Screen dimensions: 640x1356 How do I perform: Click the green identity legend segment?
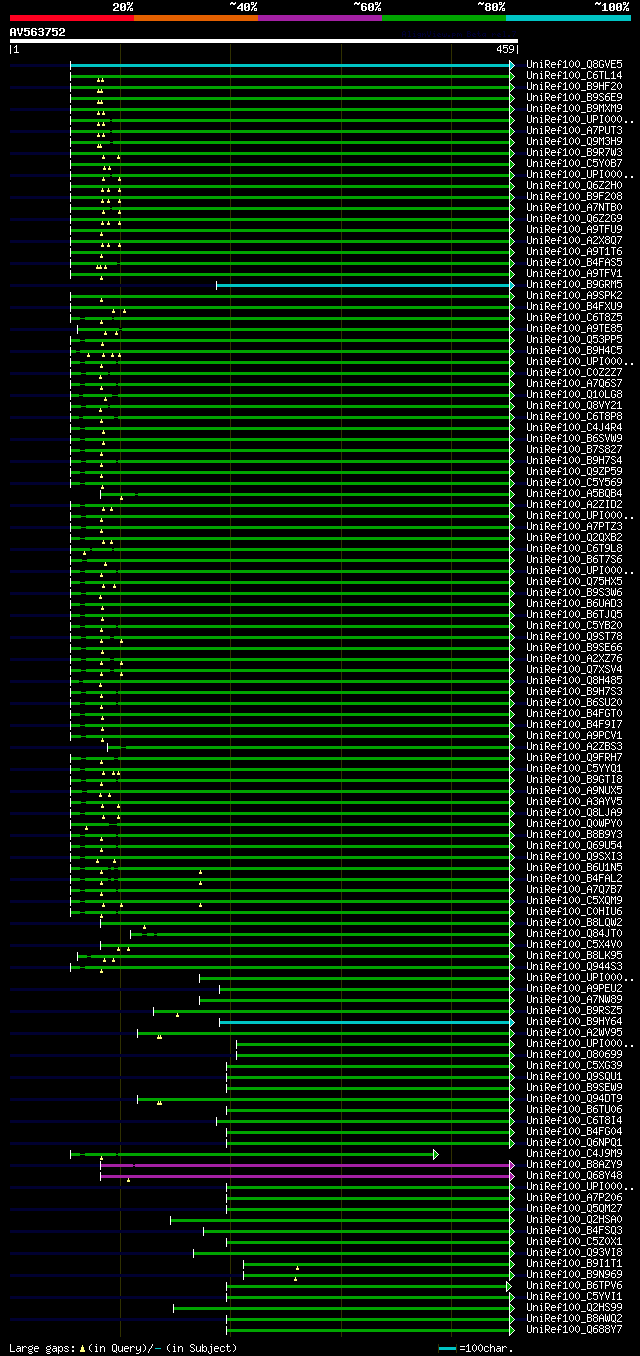tap(444, 18)
